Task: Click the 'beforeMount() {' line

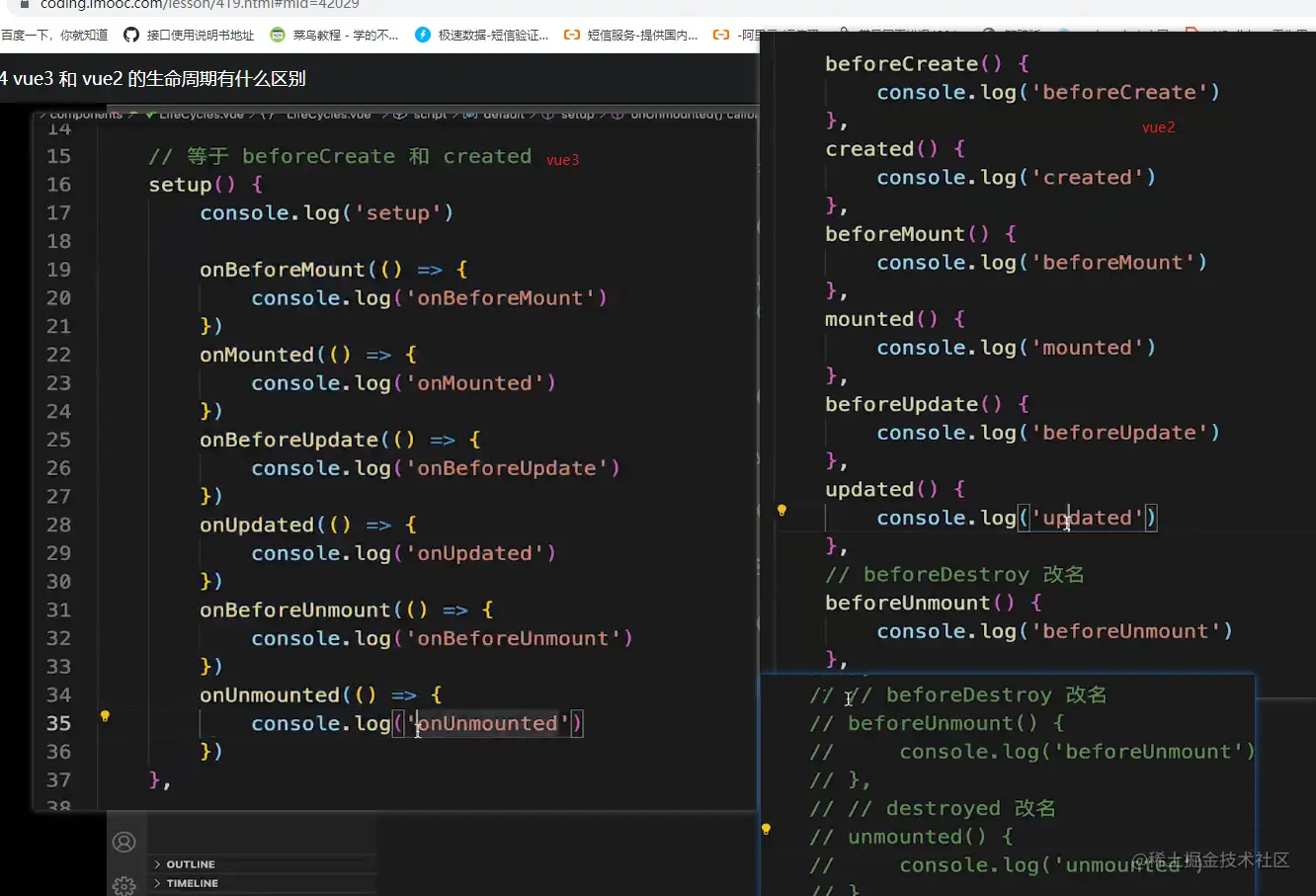Action: click(x=921, y=234)
